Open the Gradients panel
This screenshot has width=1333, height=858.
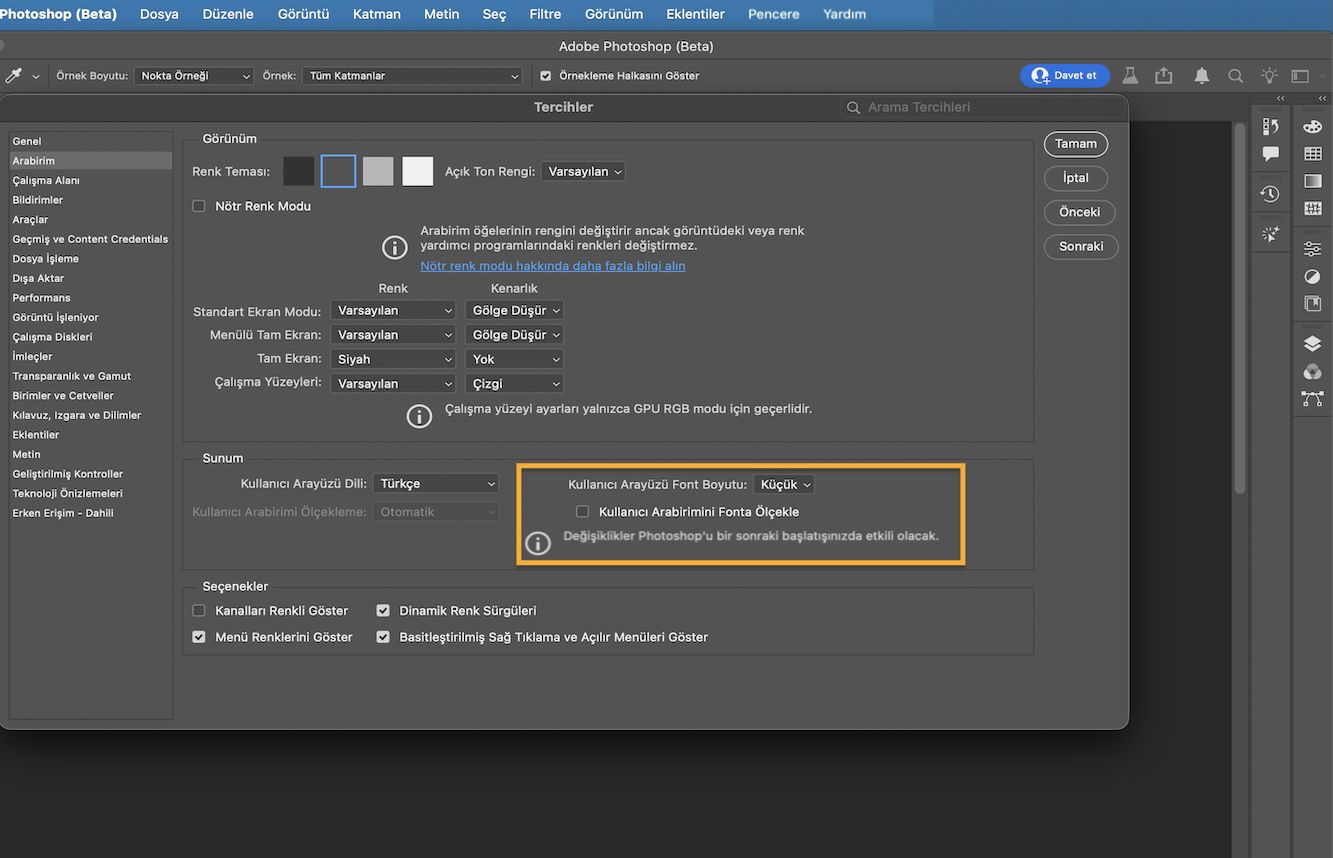pos(1313,181)
